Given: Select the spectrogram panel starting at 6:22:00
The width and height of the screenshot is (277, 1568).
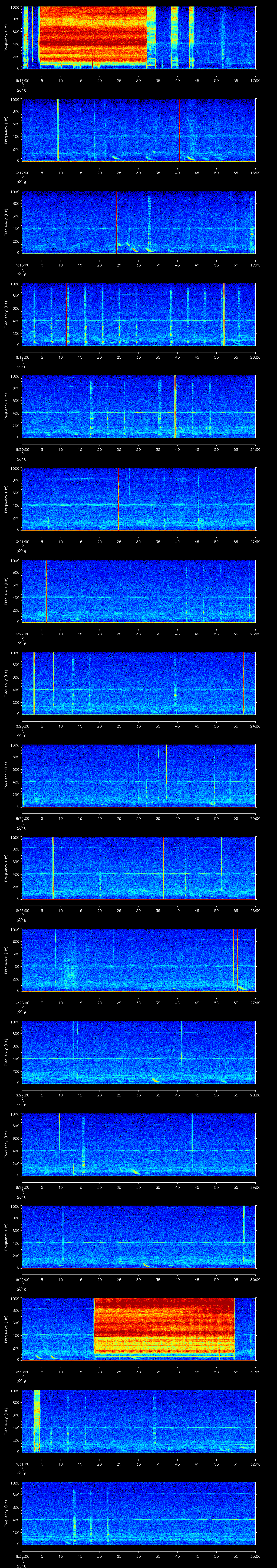Looking at the screenshot, I should pyautogui.click(x=139, y=591).
